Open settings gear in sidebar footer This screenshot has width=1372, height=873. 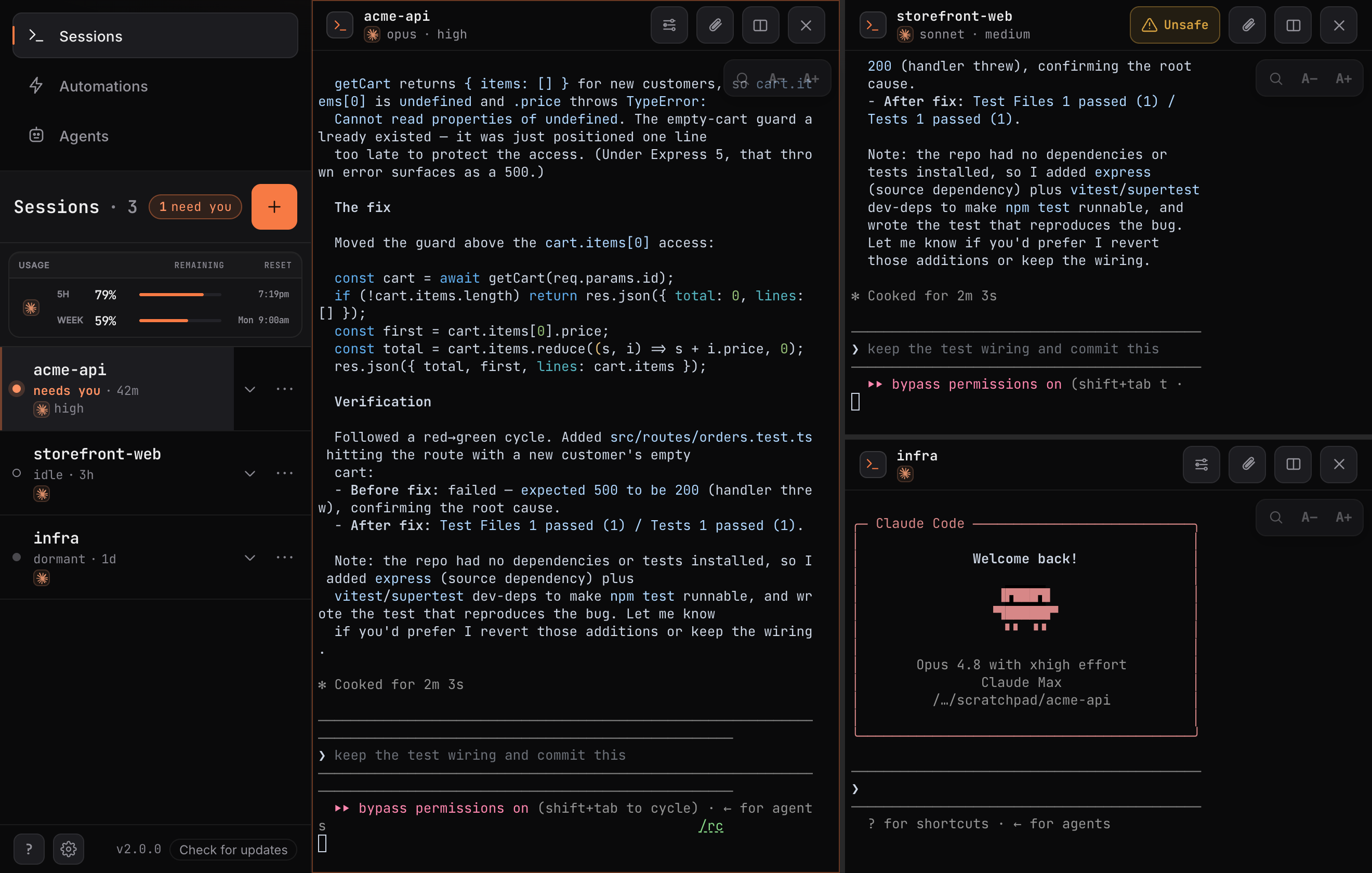coord(69,849)
